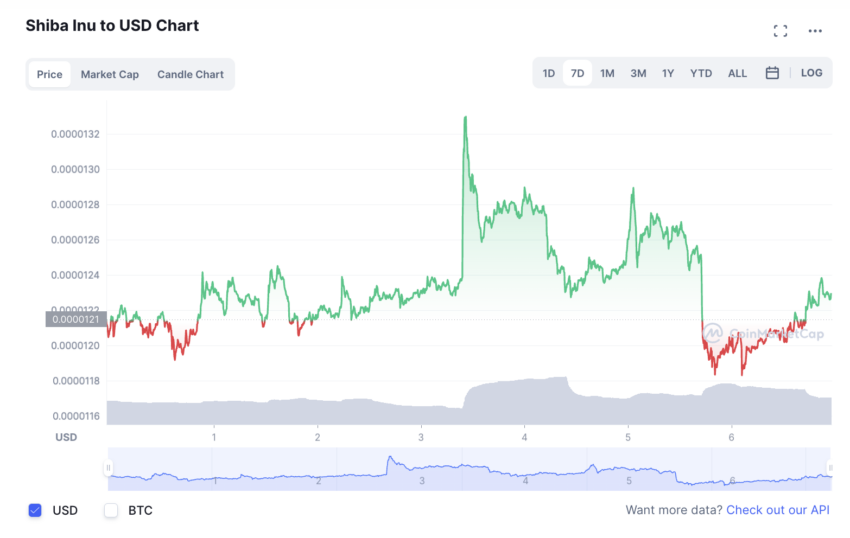Grab the left range slider handle
850x538 pixels.
[108, 467]
